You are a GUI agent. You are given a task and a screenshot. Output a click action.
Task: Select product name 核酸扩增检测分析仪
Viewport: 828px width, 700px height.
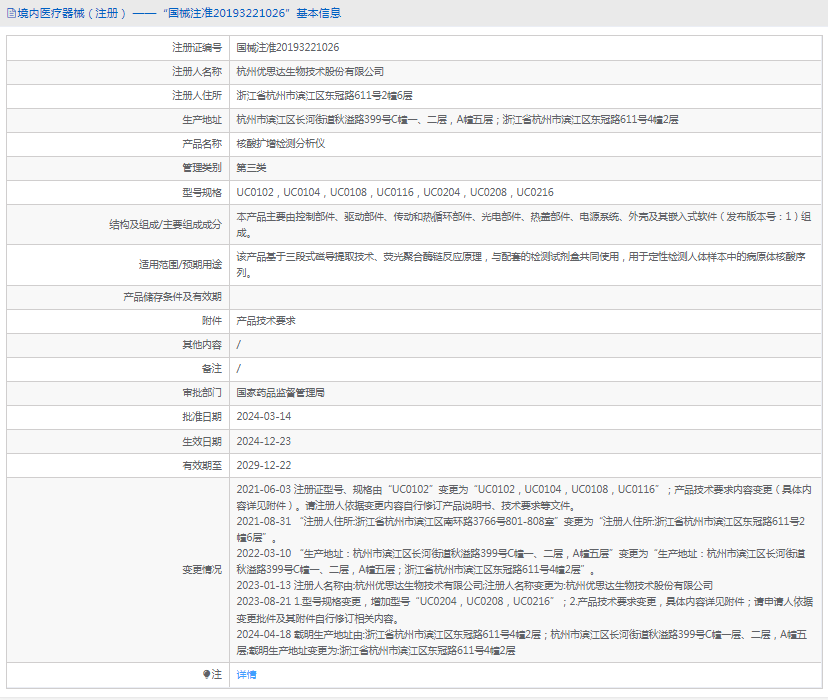280,144
